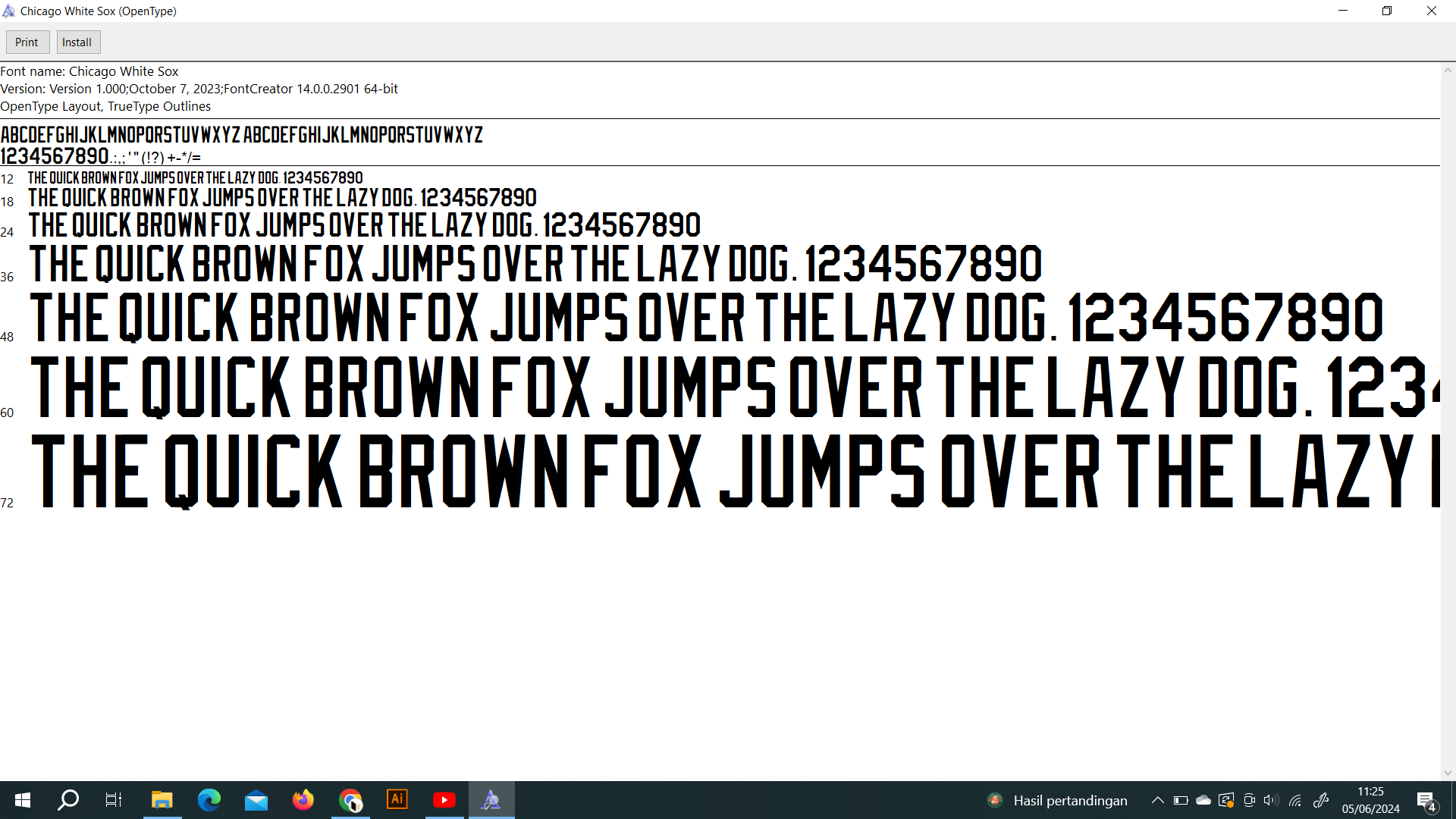Screen dimensions: 1456x819
Task: Launch Microsoft Edge from taskbar
Action: (209, 800)
